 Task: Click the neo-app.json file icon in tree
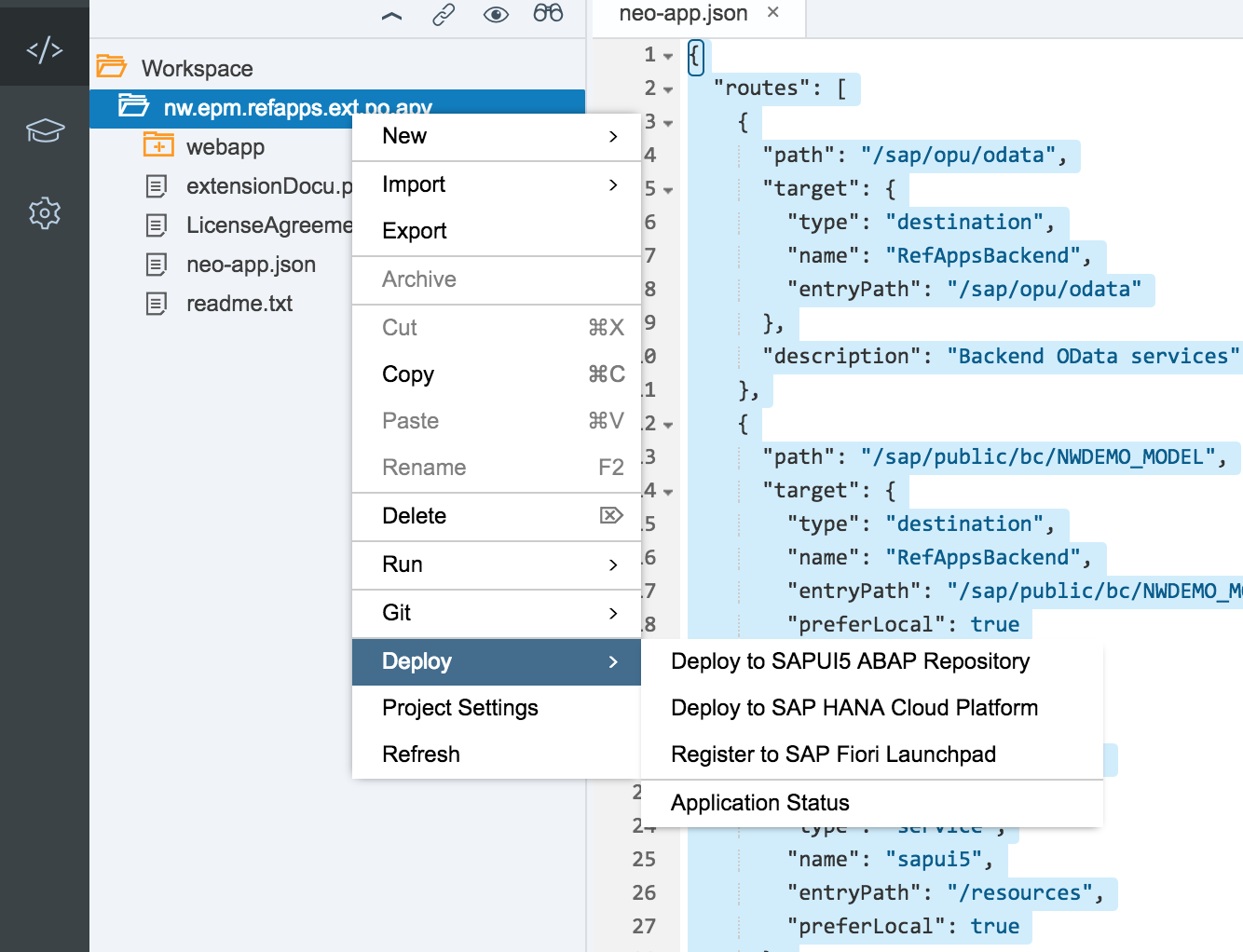coord(157,265)
